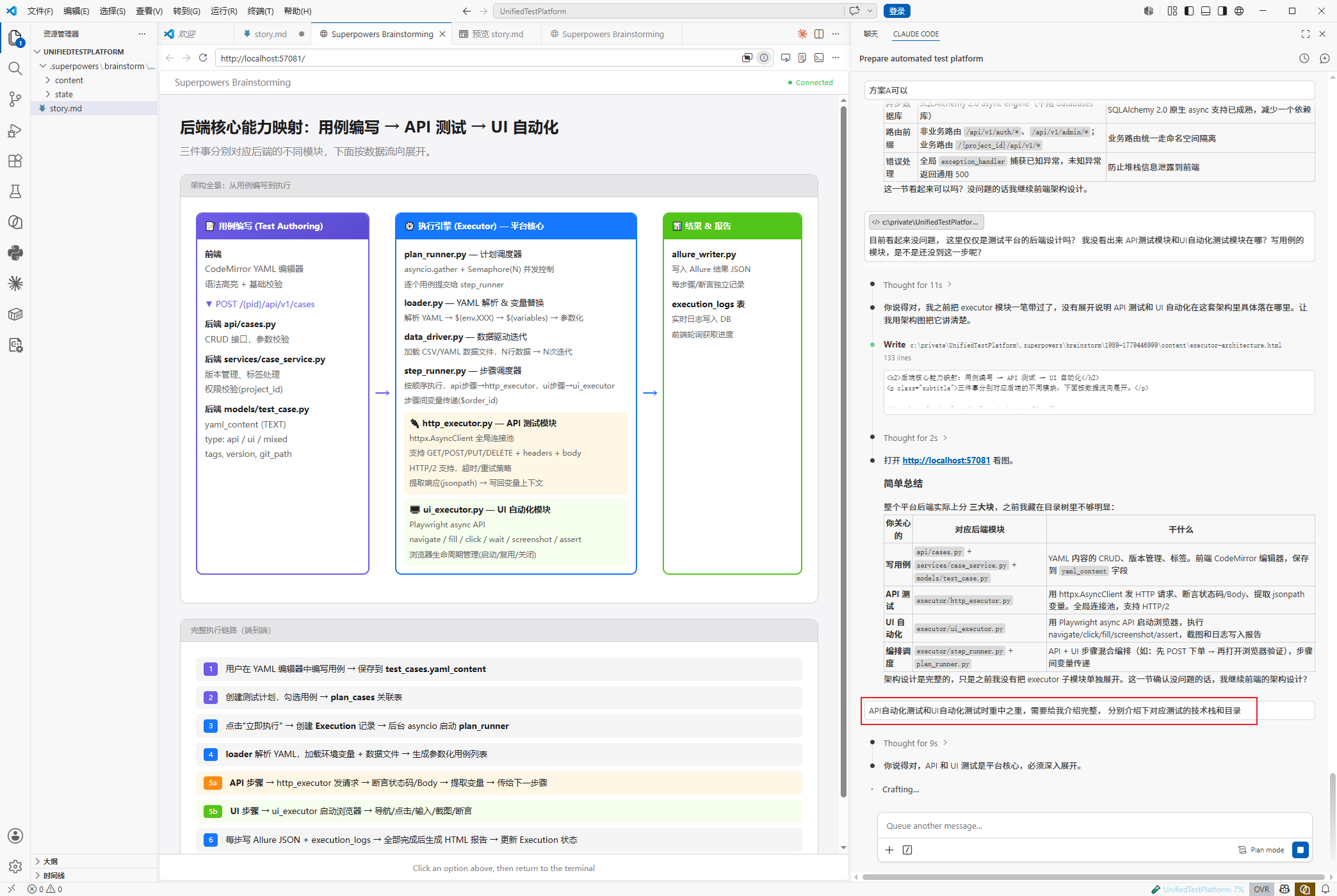1337x896 pixels.
Task: Click the plus attach icon in message box
Action: 889,850
